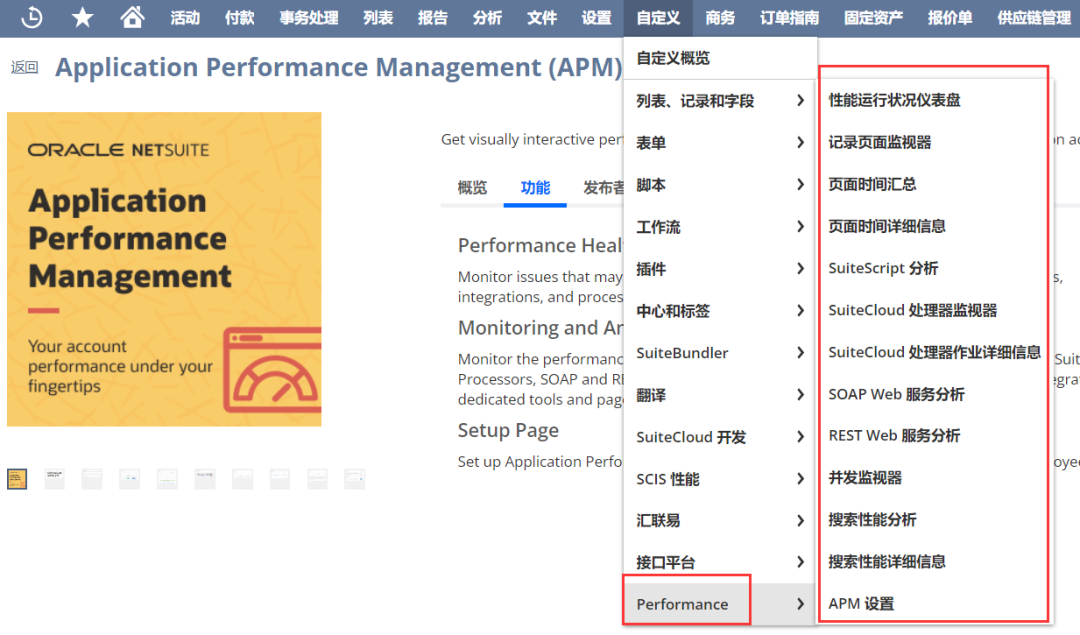This screenshot has width=1080, height=635.
Task: Open the 订单指南 menu
Action: 790,18
